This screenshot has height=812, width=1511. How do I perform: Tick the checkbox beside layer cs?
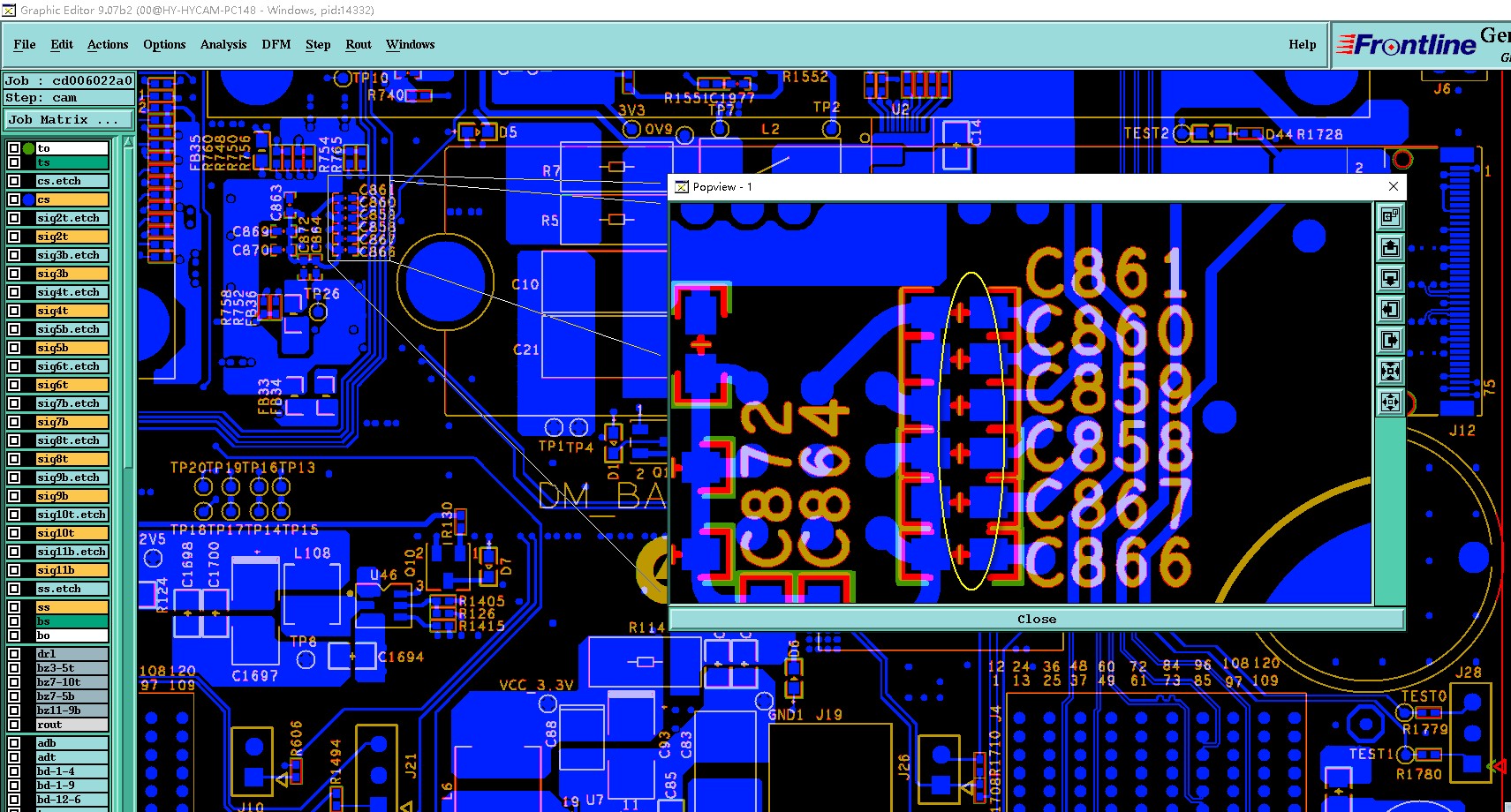pyautogui.click(x=14, y=199)
